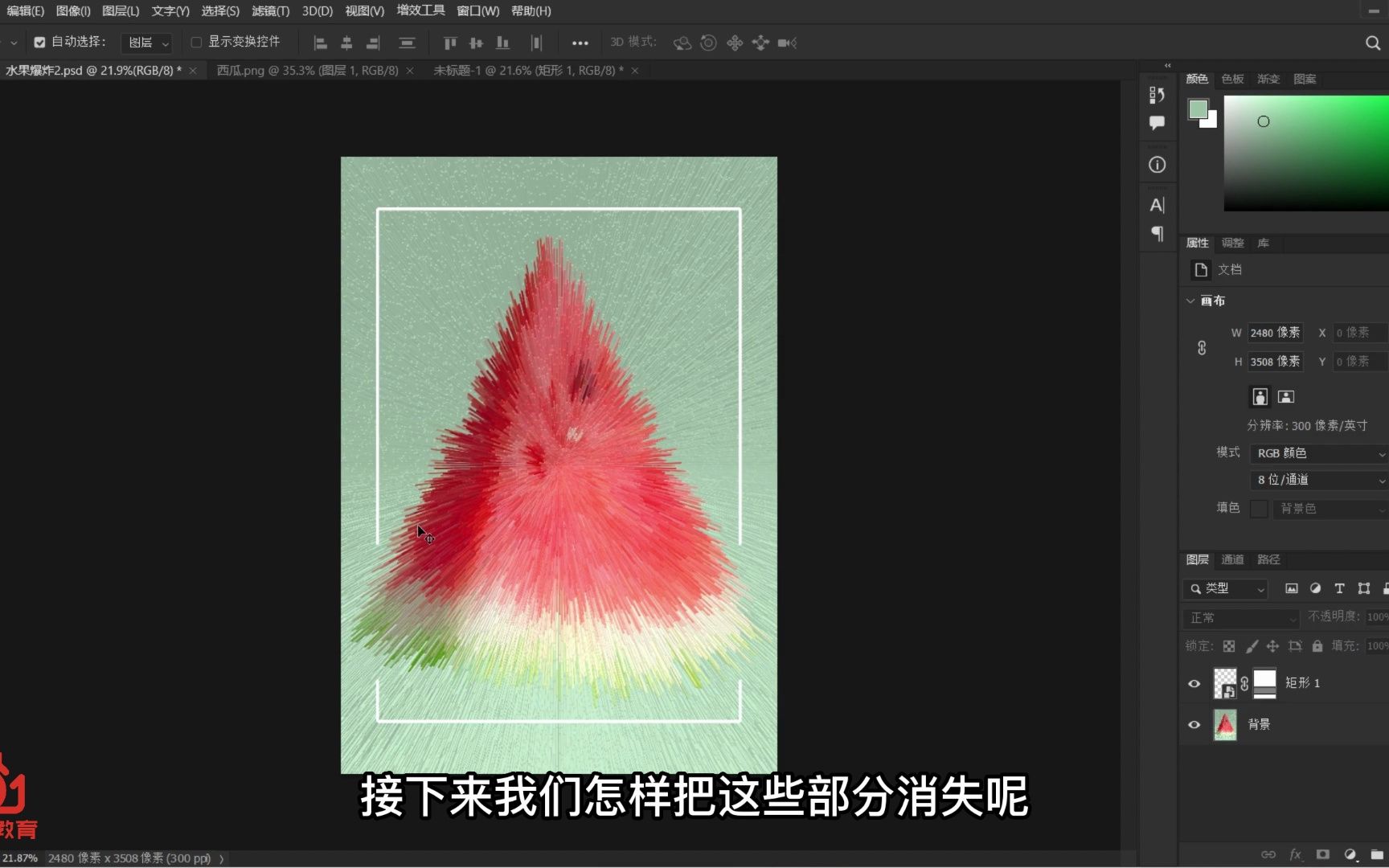
Task: Switch to the 通道 panel tab
Action: [x=1232, y=559]
